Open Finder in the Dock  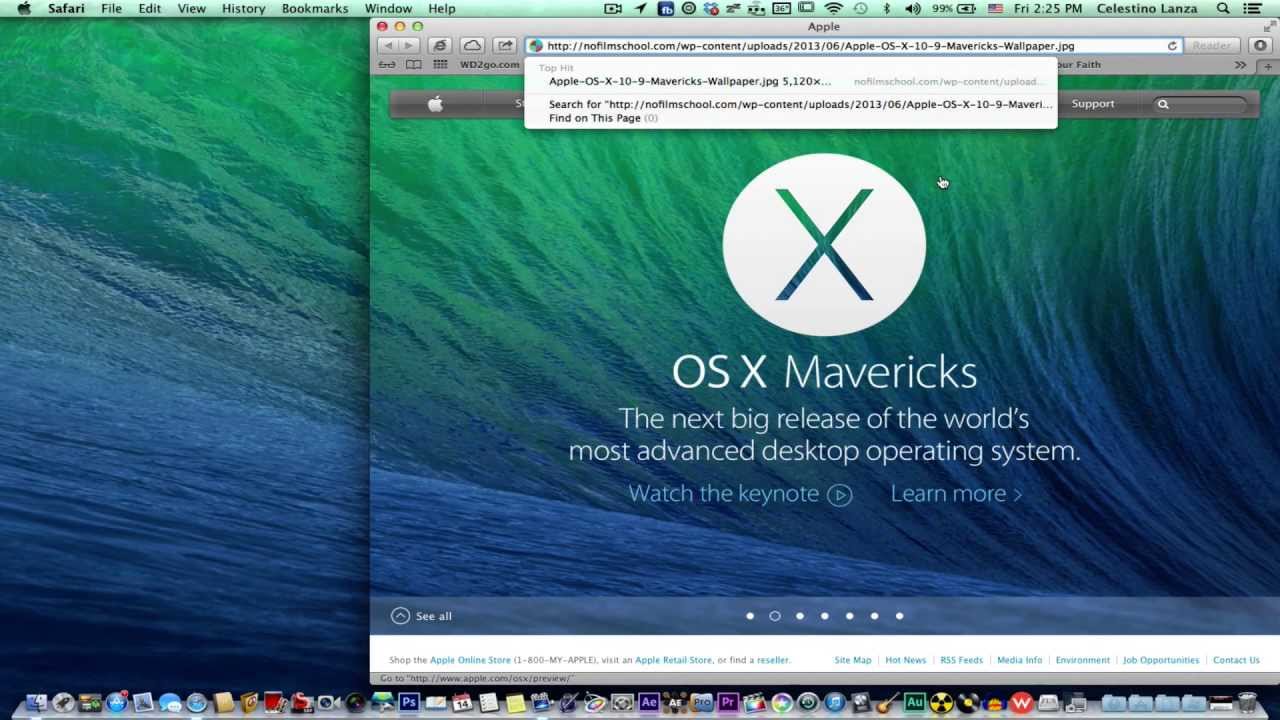(x=36, y=703)
